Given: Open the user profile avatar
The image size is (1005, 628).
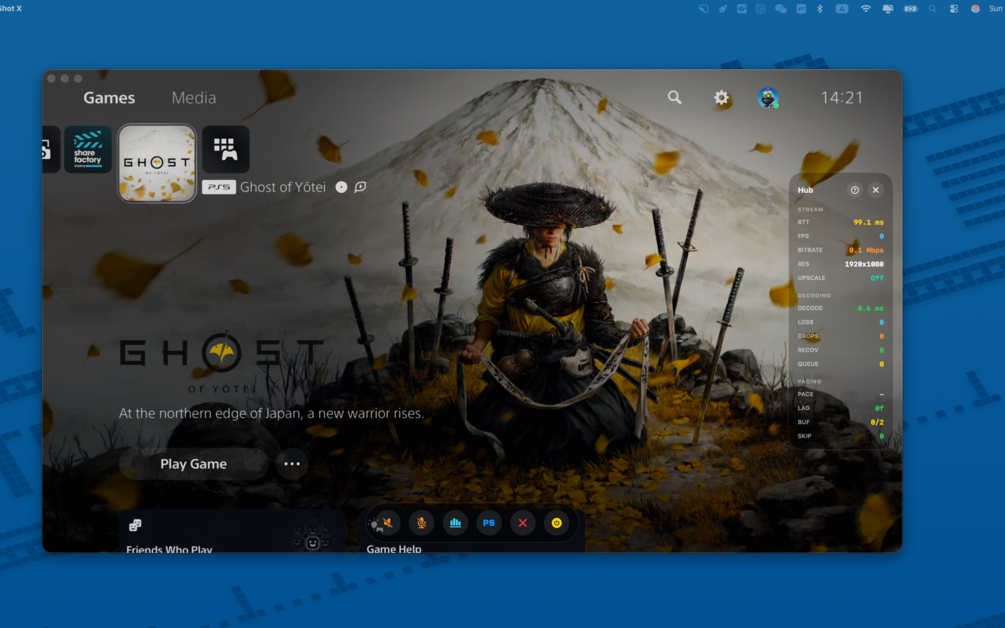Looking at the screenshot, I should [x=768, y=97].
